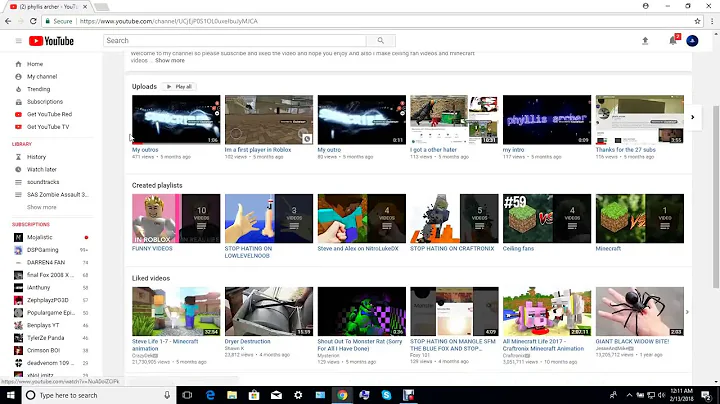Open My outros video thumbnail
Viewport: 720px width, 404px height.
[x=176, y=119]
